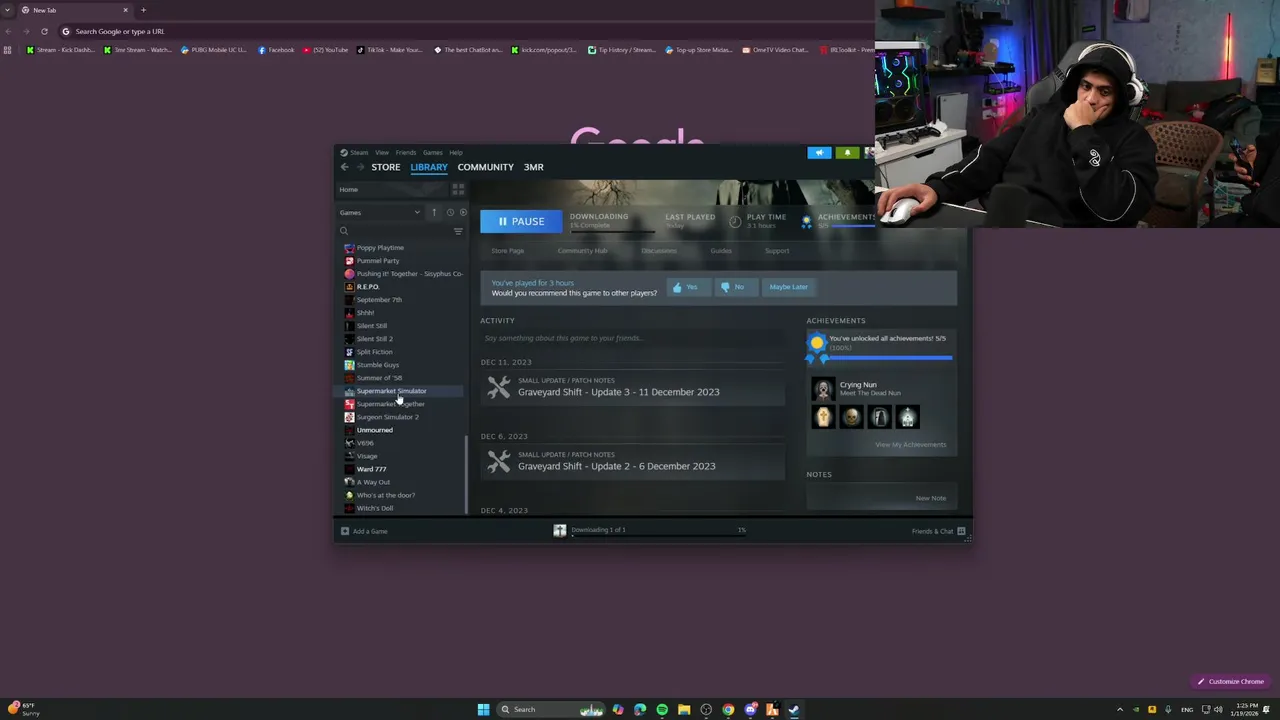The width and height of the screenshot is (1280, 720).
Task: Click the Add a Game plus icon
Action: 345,531
